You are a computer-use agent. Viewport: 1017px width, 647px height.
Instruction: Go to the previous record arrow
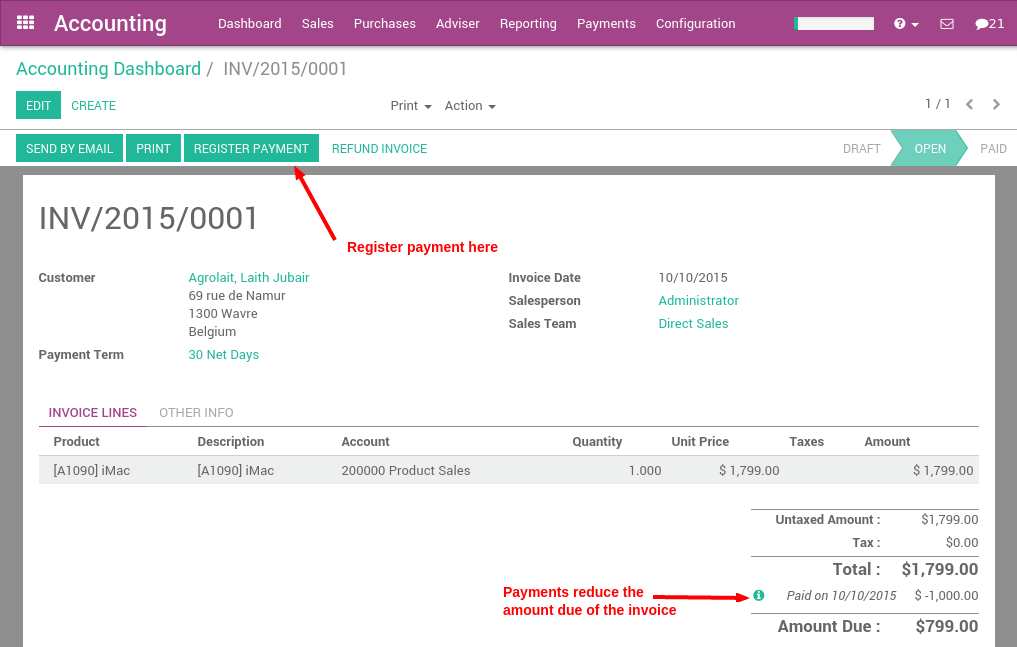(968, 104)
